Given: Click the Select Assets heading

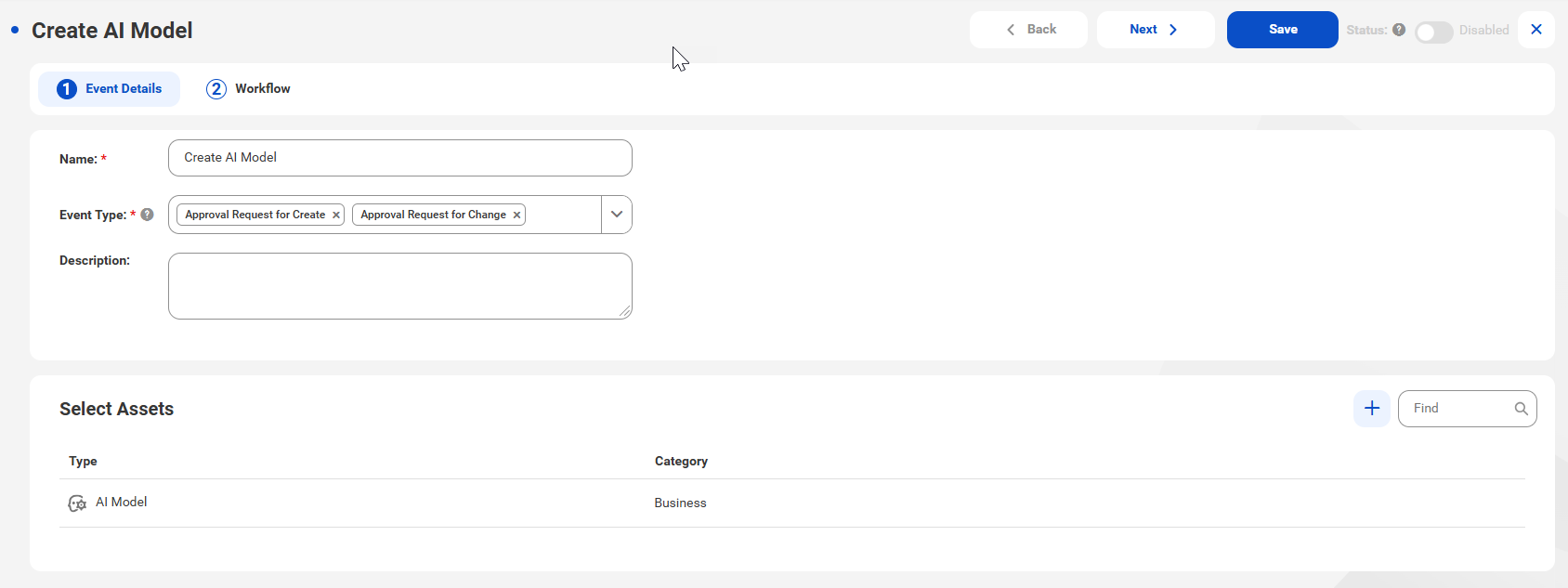Looking at the screenshot, I should 116,410.
